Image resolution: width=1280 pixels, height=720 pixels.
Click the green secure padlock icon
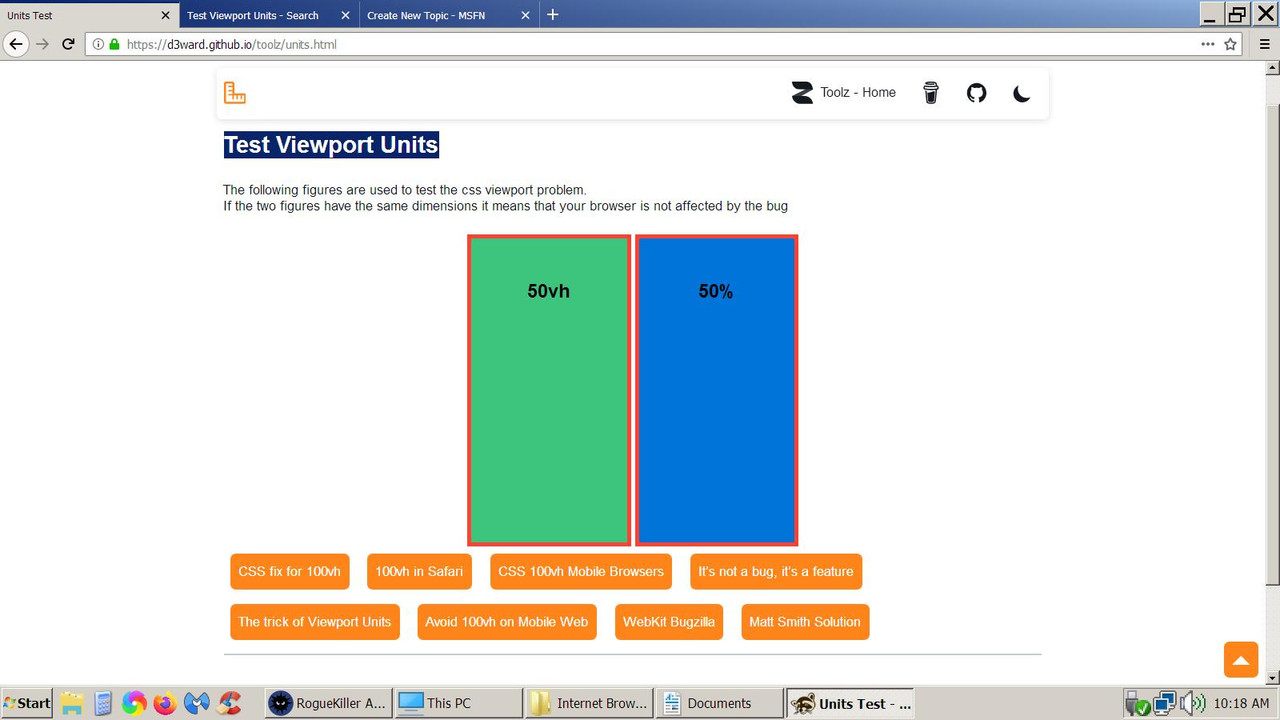tap(114, 45)
